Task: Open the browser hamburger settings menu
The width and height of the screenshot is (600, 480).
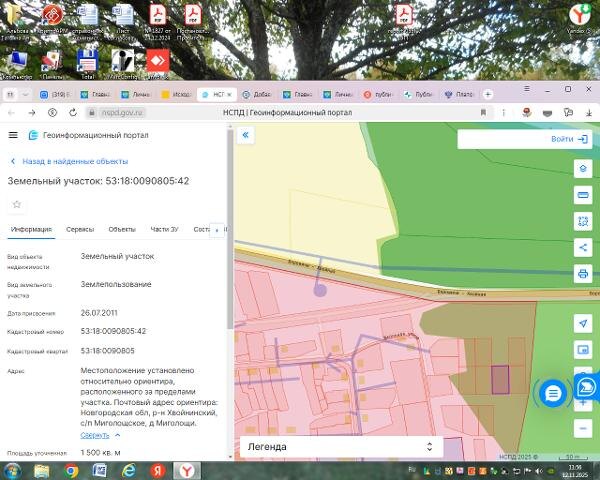Action: pos(527,89)
